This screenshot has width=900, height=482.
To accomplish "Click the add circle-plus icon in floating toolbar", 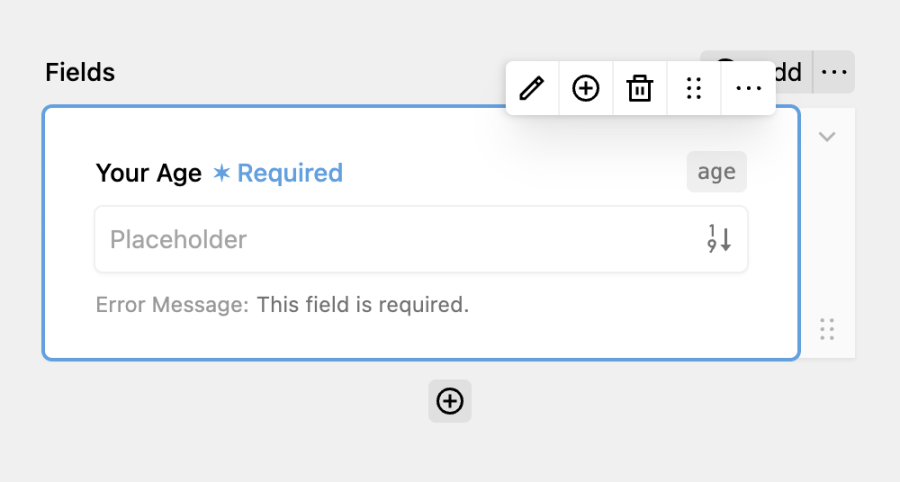I will pyautogui.click(x=585, y=88).
